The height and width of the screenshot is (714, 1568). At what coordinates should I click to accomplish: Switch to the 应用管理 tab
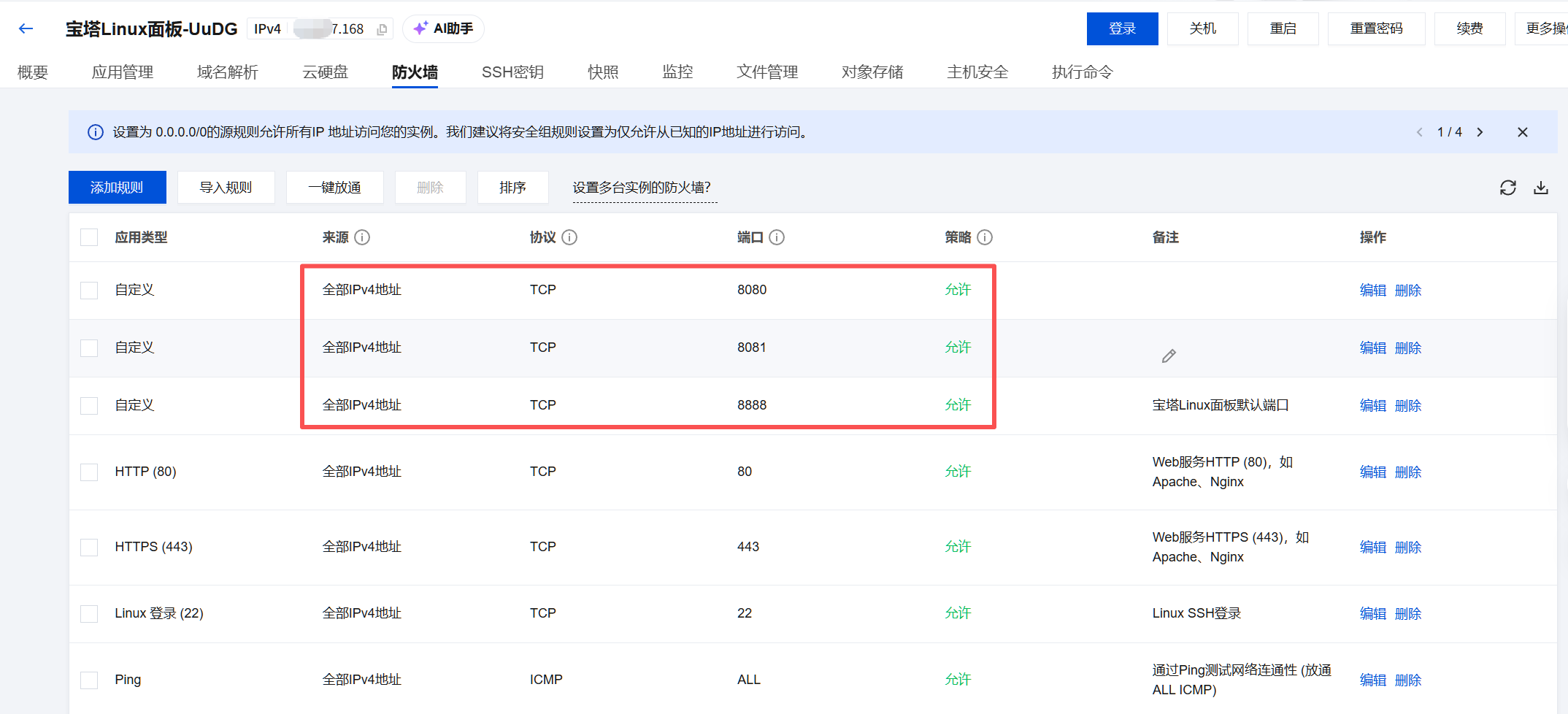(x=123, y=72)
